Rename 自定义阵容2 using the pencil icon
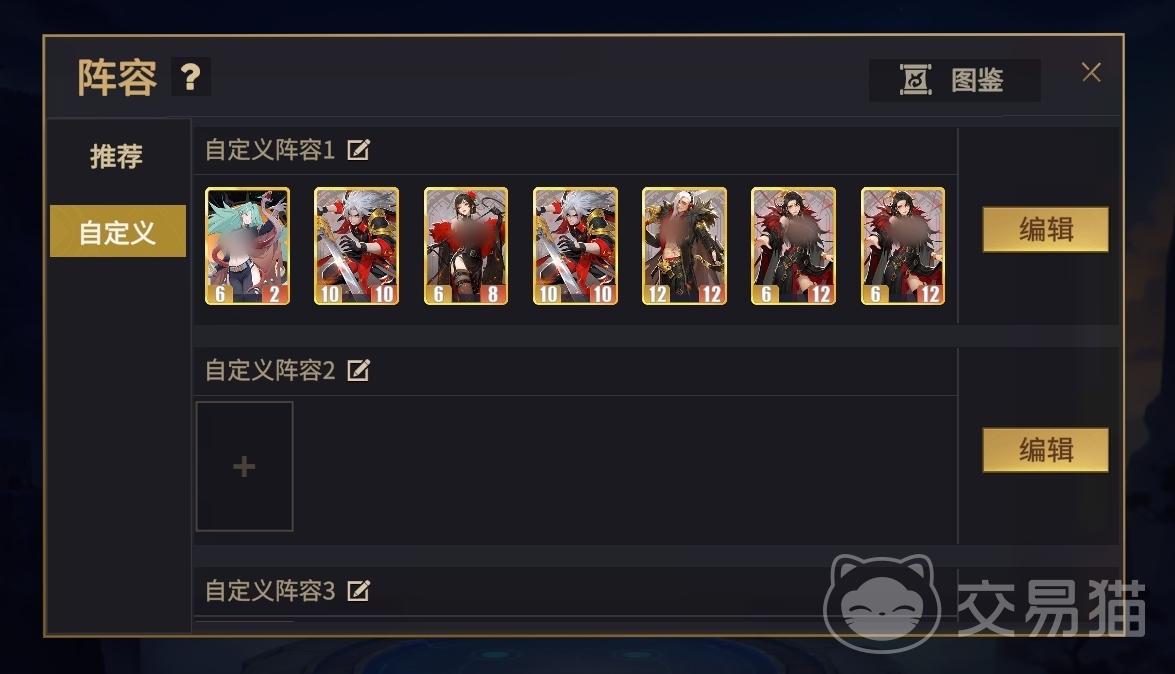The width and height of the screenshot is (1175, 674). pyautogui.click(x=358, y=370)
